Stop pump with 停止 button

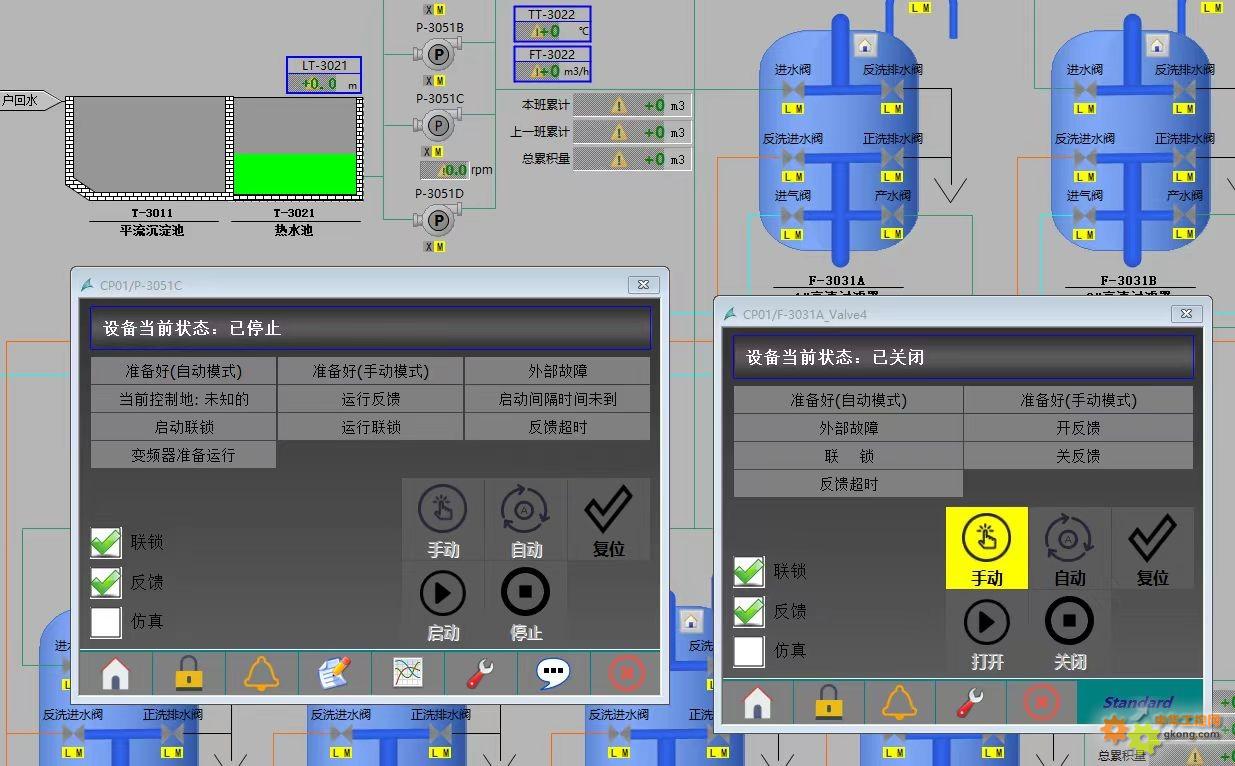pyautogui.click(x=526, y=602)
